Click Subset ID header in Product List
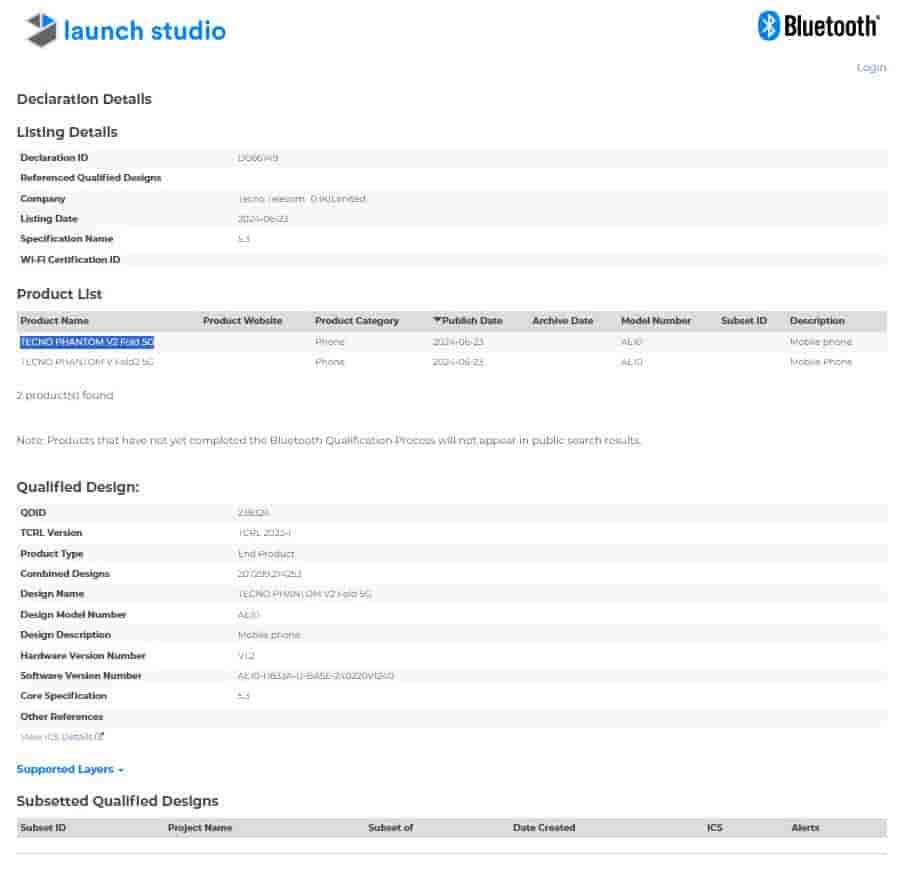Image resolution: width=923 pixels, height=873 pixels. click(x=743, y=321)
